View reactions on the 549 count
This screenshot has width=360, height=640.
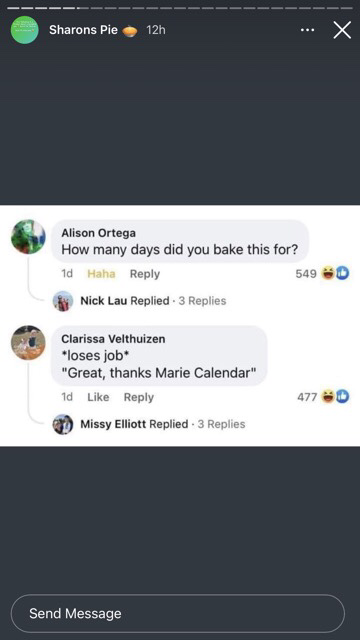[x=322, y=273]
